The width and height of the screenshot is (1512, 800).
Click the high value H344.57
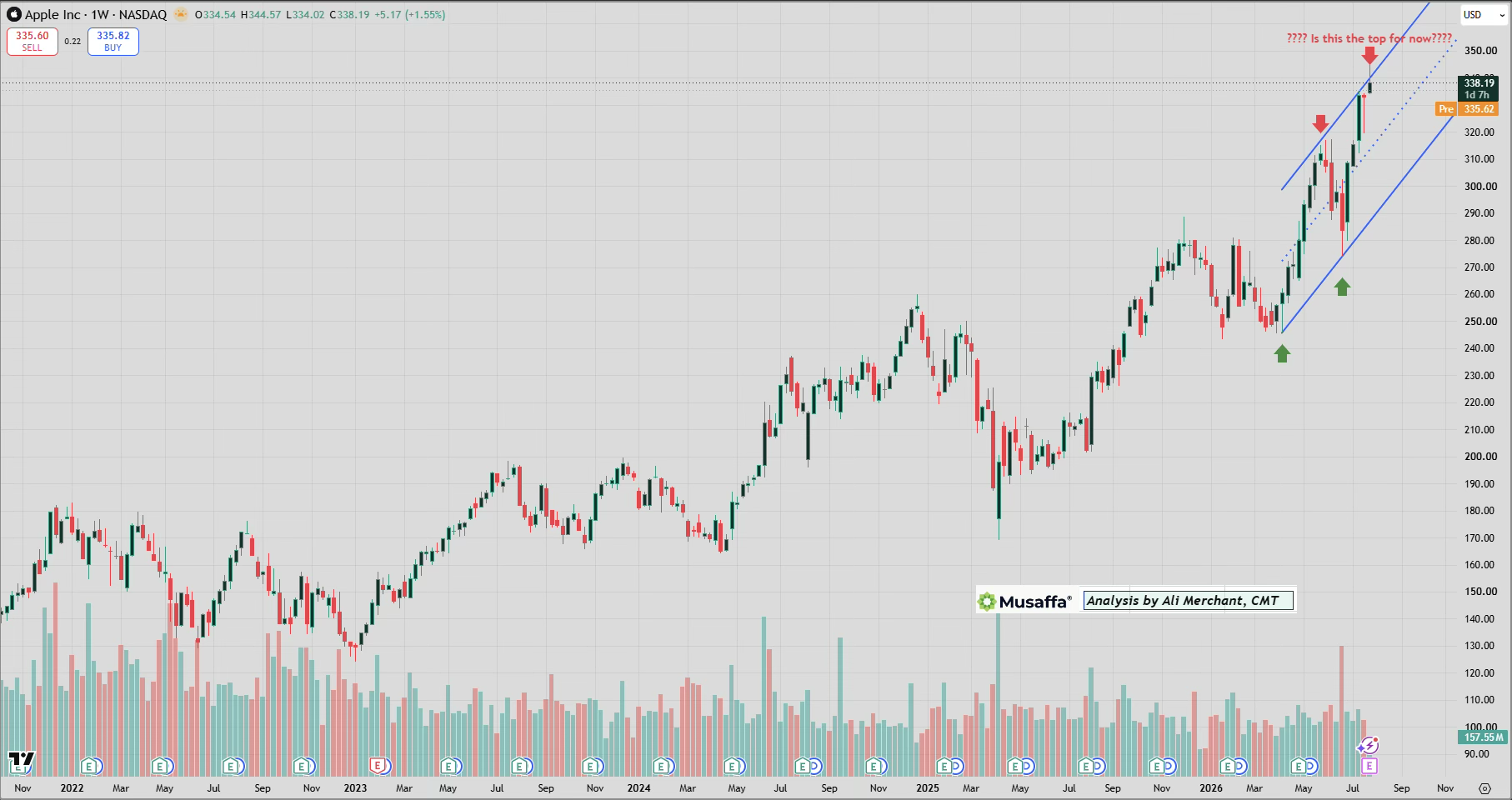pos(261,15)
